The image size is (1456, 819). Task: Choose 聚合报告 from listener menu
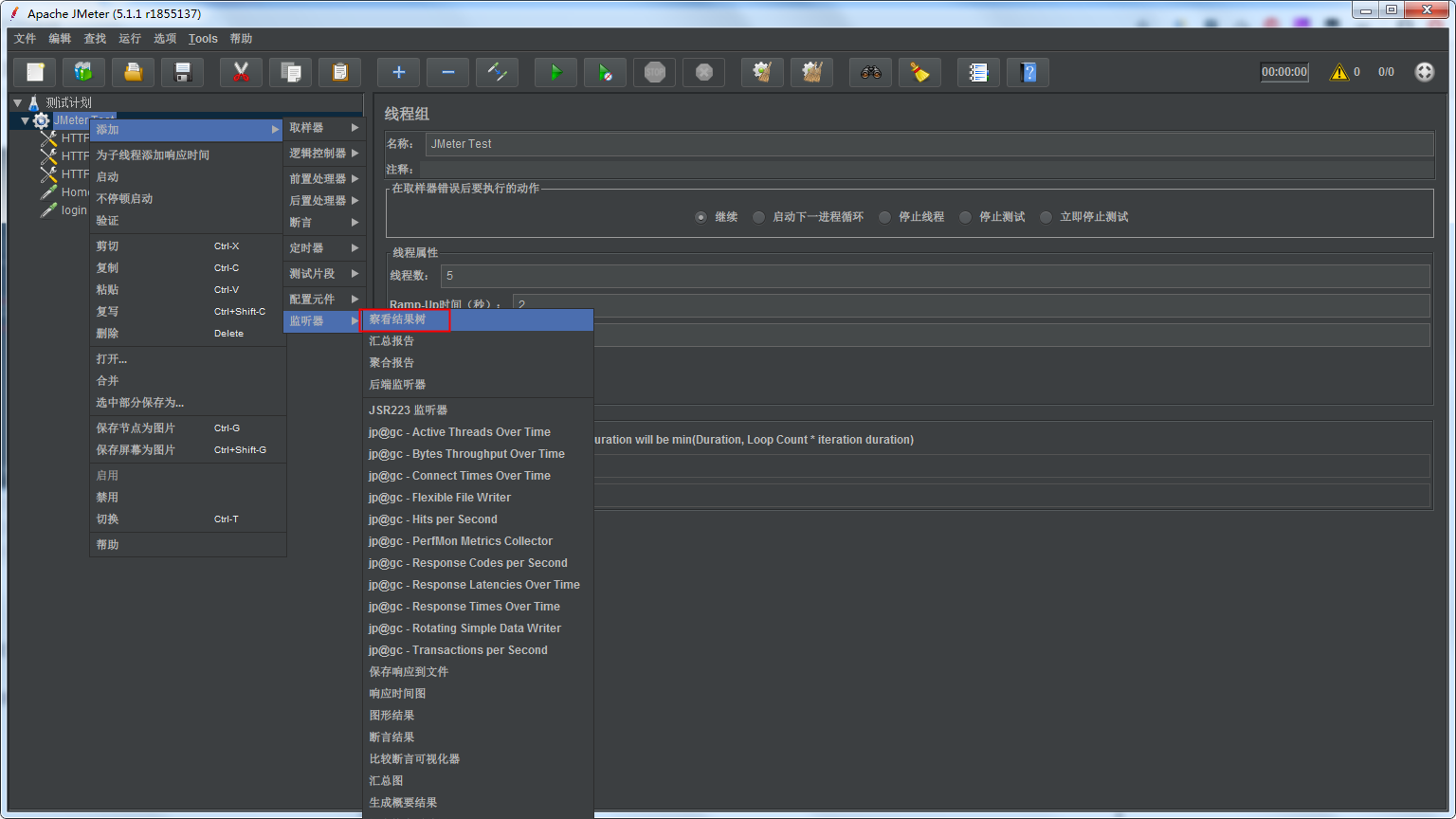coord(478,363)
